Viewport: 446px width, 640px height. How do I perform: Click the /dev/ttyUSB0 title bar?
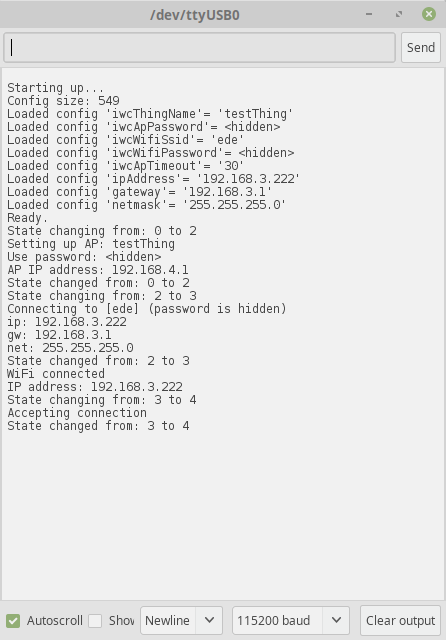pos(195,15)
